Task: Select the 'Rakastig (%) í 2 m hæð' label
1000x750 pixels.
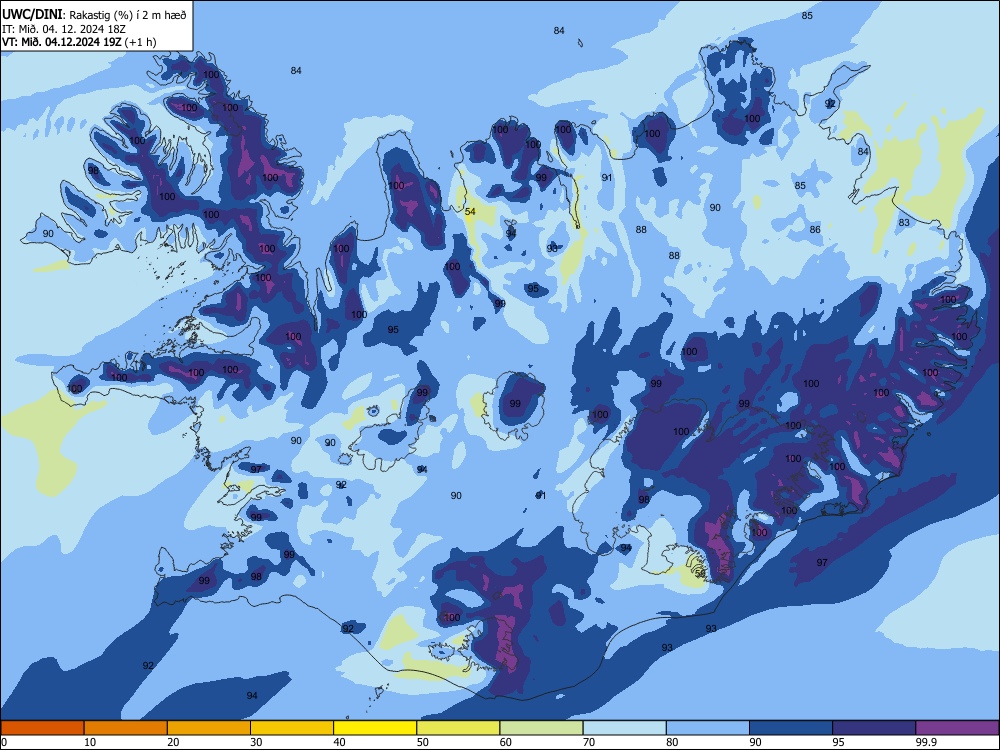Action: point(128,15)
